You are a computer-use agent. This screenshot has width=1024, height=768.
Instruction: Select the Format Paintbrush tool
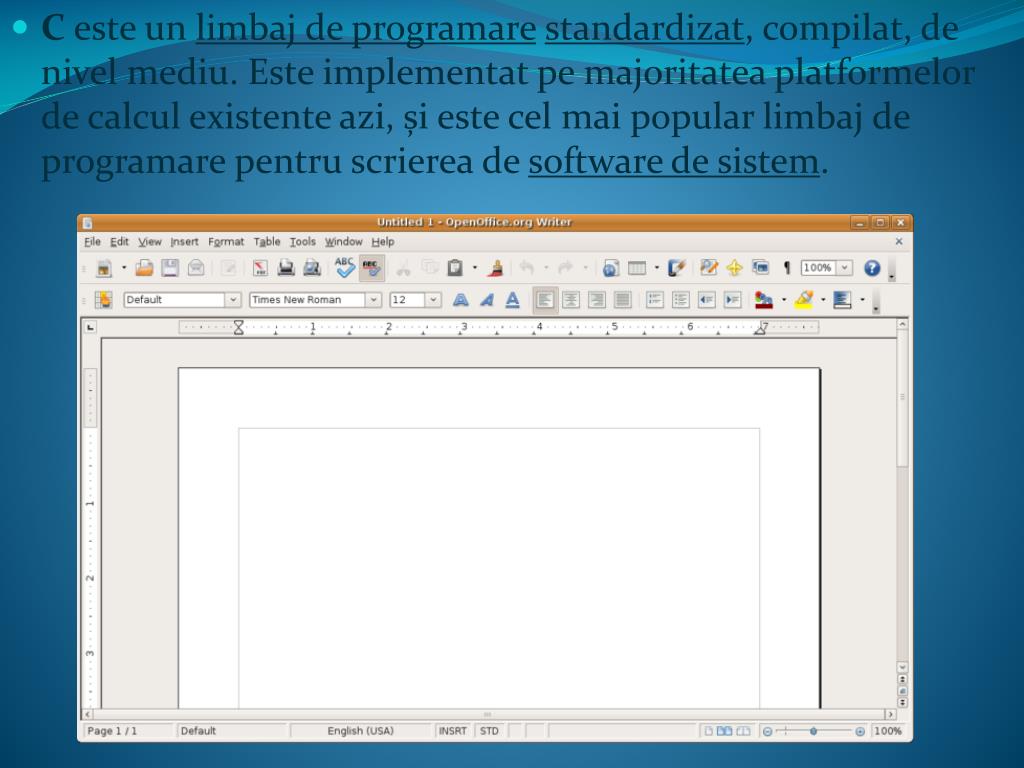(x=497, y=268)
